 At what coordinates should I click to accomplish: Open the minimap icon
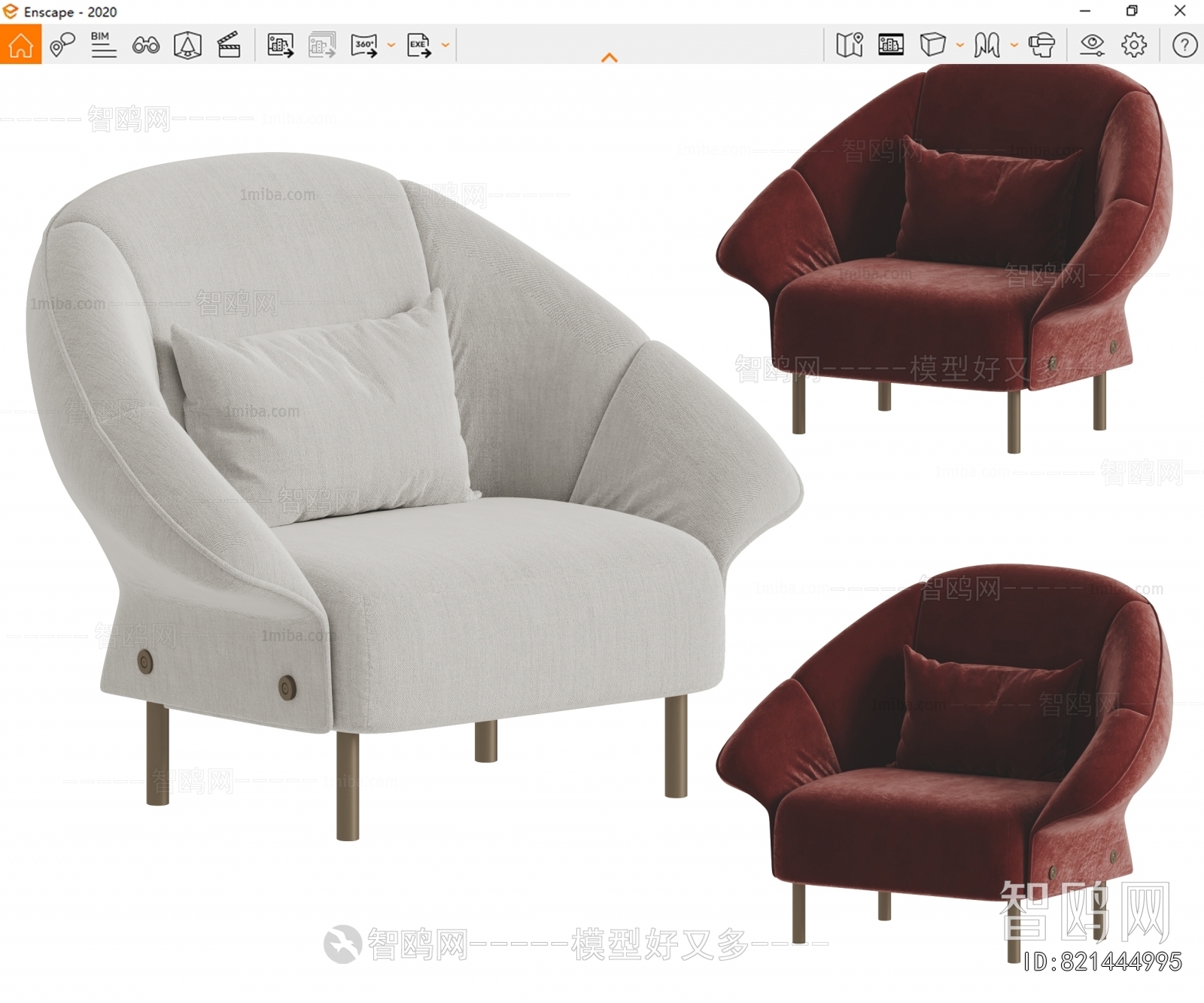(x=850, y=45)
